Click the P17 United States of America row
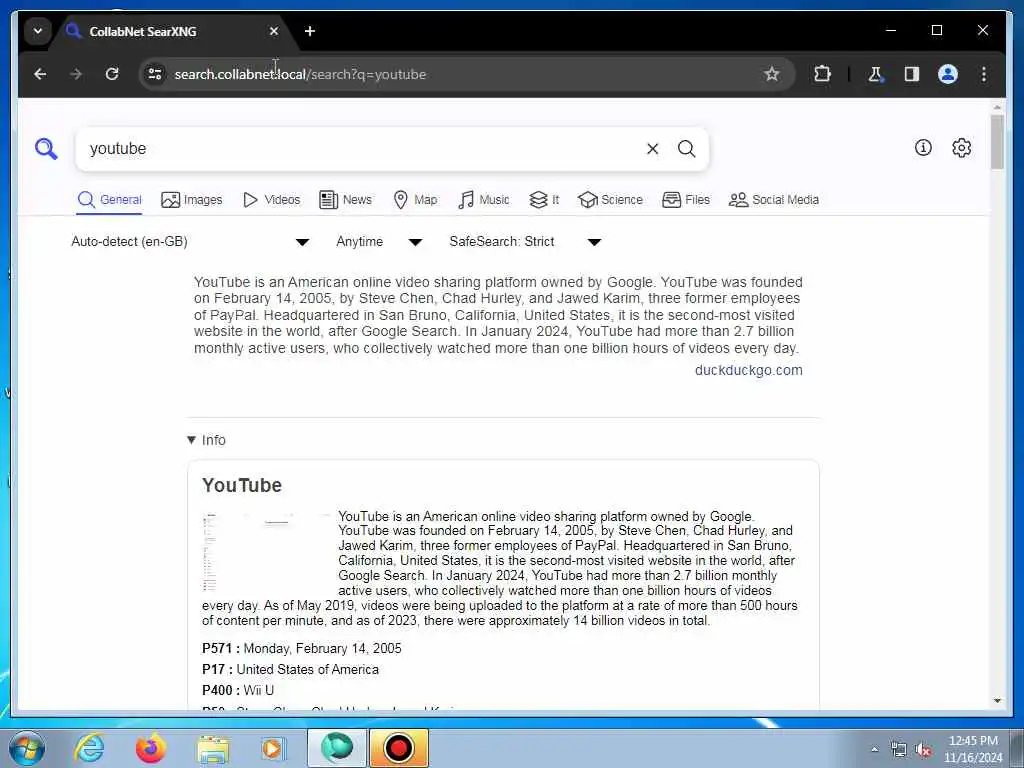Image resolution: width=1024 pixels, height=768 pixels. [x=291, y=669]
